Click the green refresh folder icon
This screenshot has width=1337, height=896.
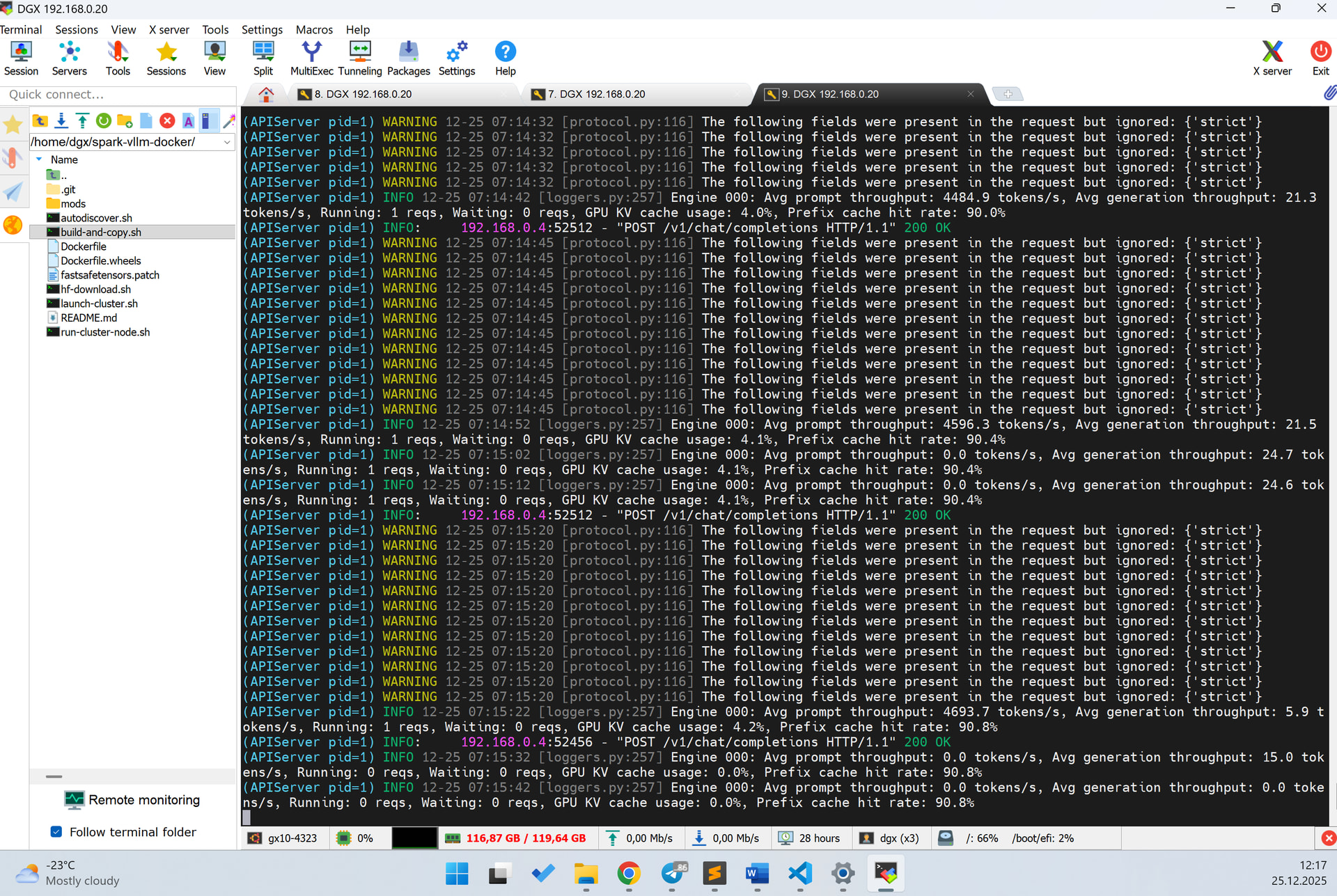coord(104,121)
